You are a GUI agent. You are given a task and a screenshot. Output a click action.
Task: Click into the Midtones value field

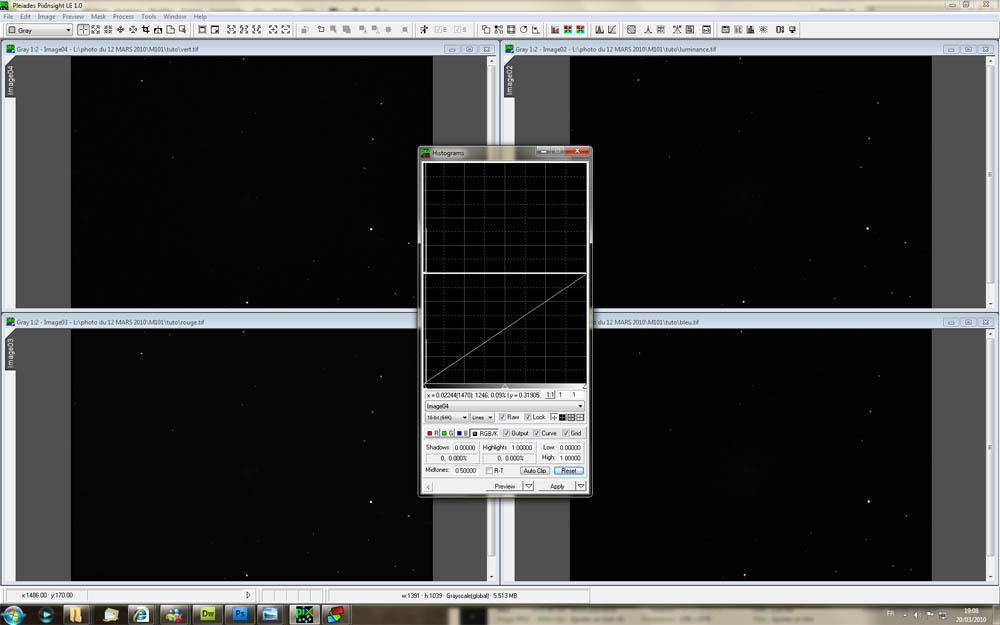coord(465,470)
